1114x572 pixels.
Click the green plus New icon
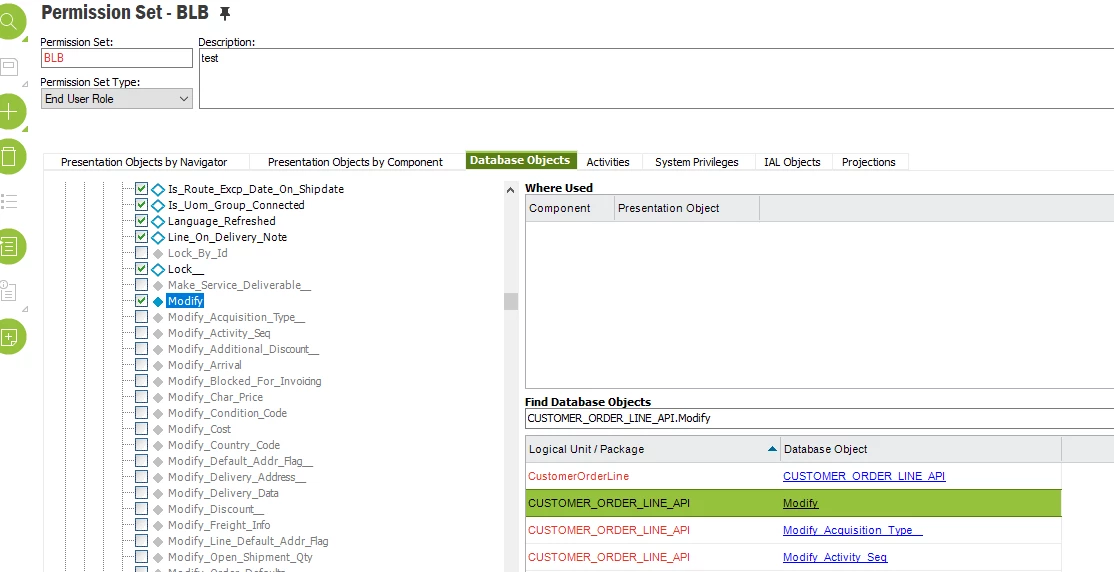(x=9, y=112)
